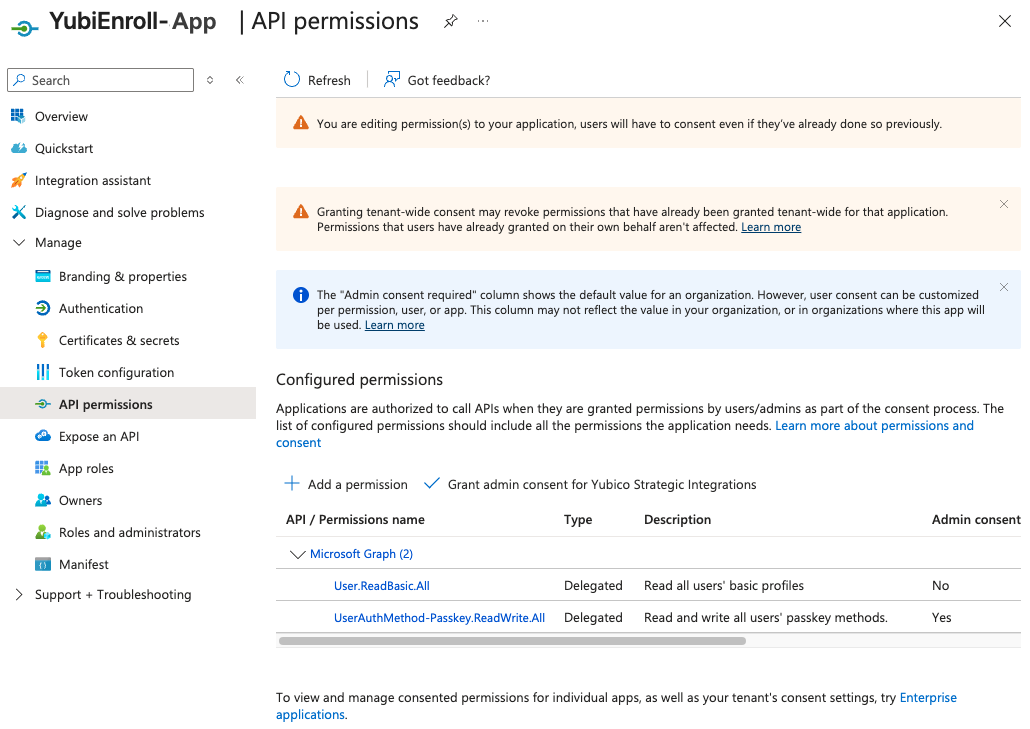Click the App roles icon
The width and height of the screenshot is (1030, 729).
point(43,468)
